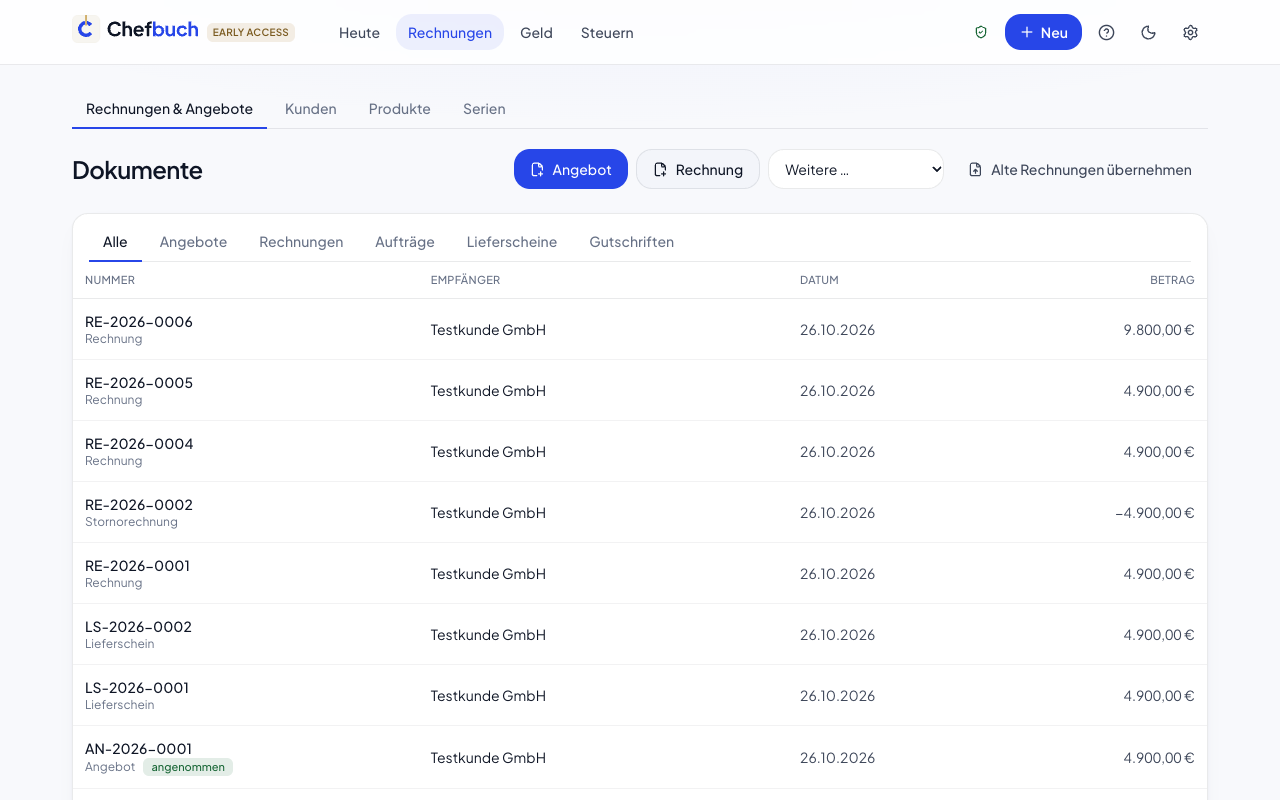This screenshot has height=800, width=1280.
Task: Open invoice RE-2026-0005
Action: 640,390
